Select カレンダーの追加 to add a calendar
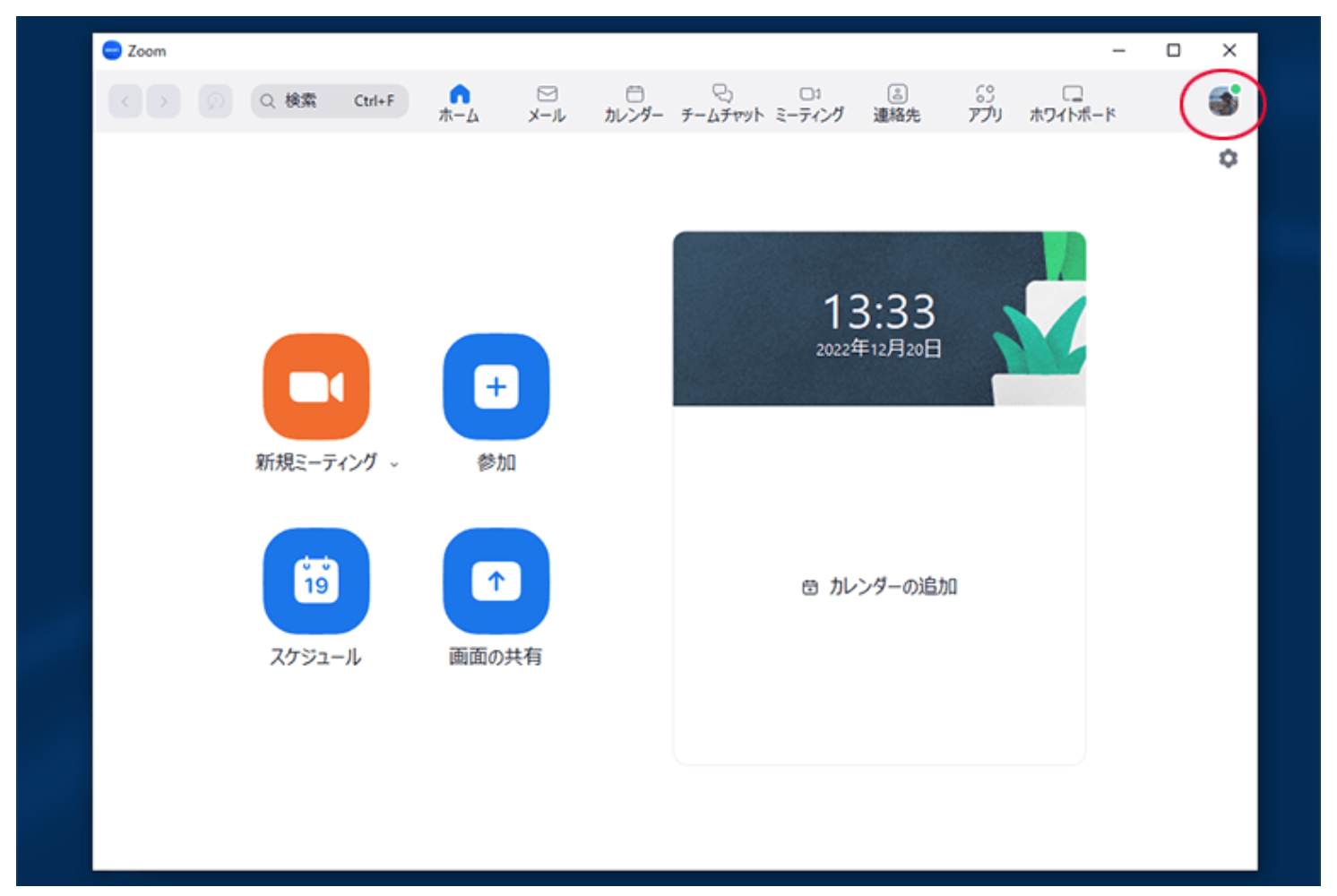Image resolution: width=1337 pixels, height=896 pixels. point(879,587)
